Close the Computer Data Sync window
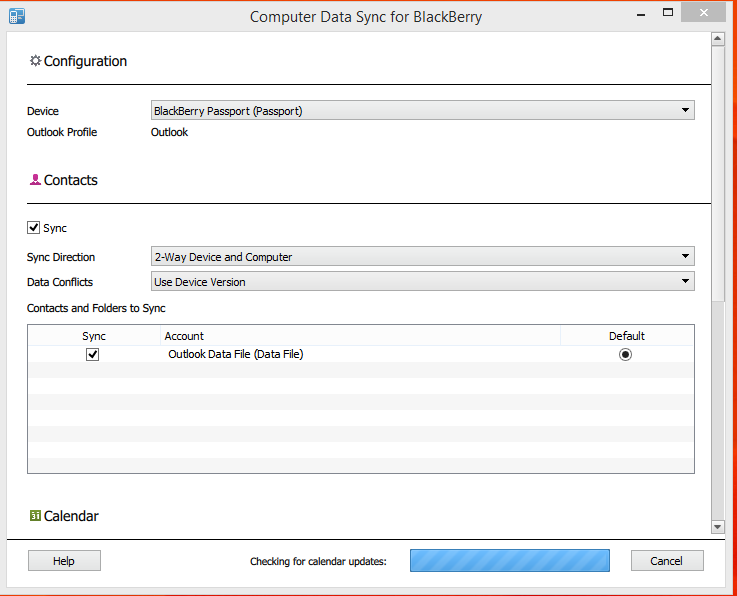 [x=704, y=13]
